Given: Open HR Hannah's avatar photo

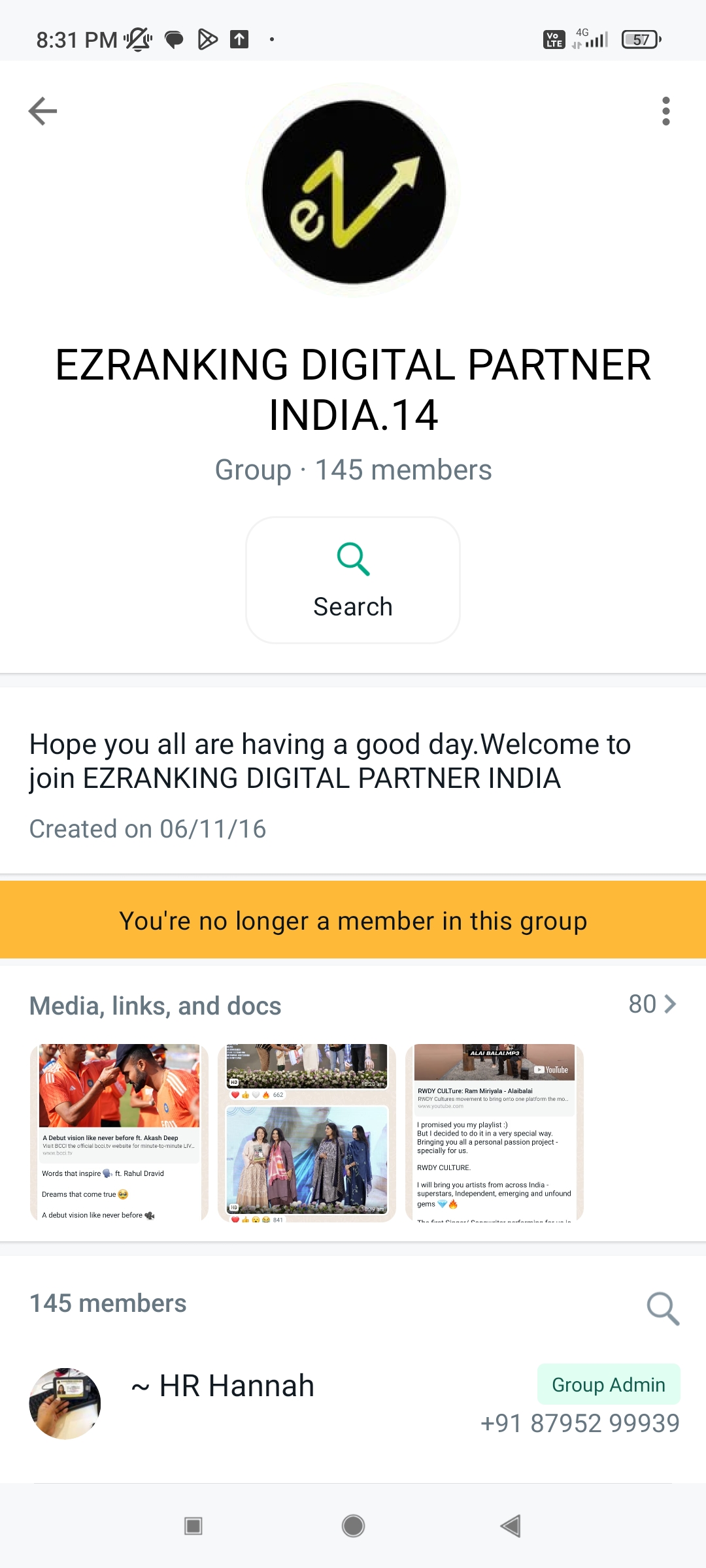Looking at the screenshot, I should point(65,1403).
